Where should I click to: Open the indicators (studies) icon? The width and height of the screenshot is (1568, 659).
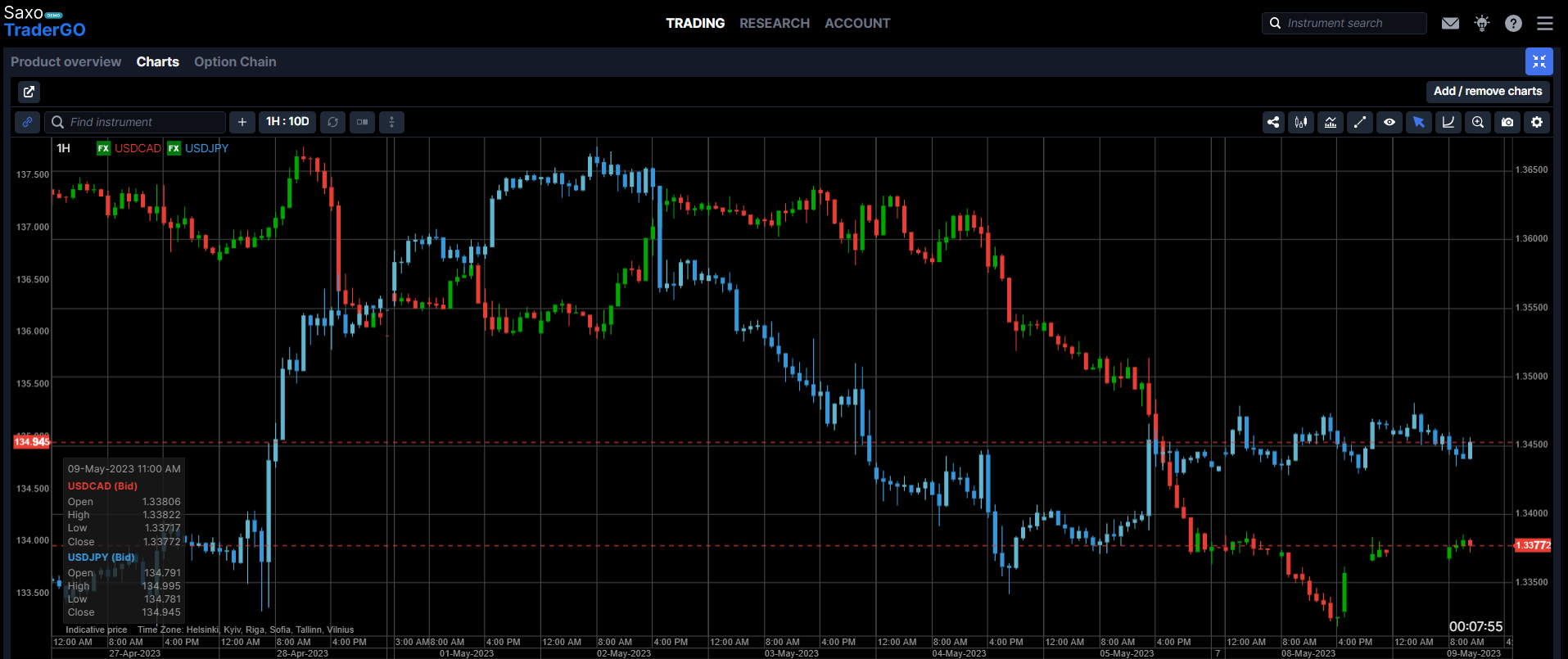click(1331, 122)
